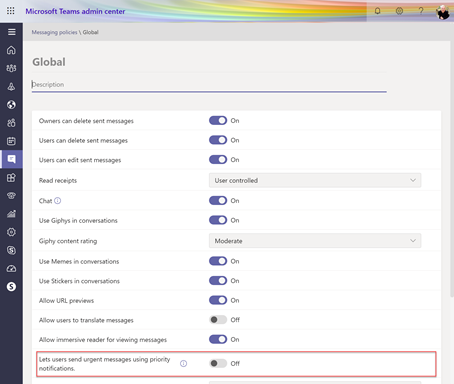The height and width of the screenshot is (384, 454).
Task: Open the user profile avatar
Action: [443, 12]
